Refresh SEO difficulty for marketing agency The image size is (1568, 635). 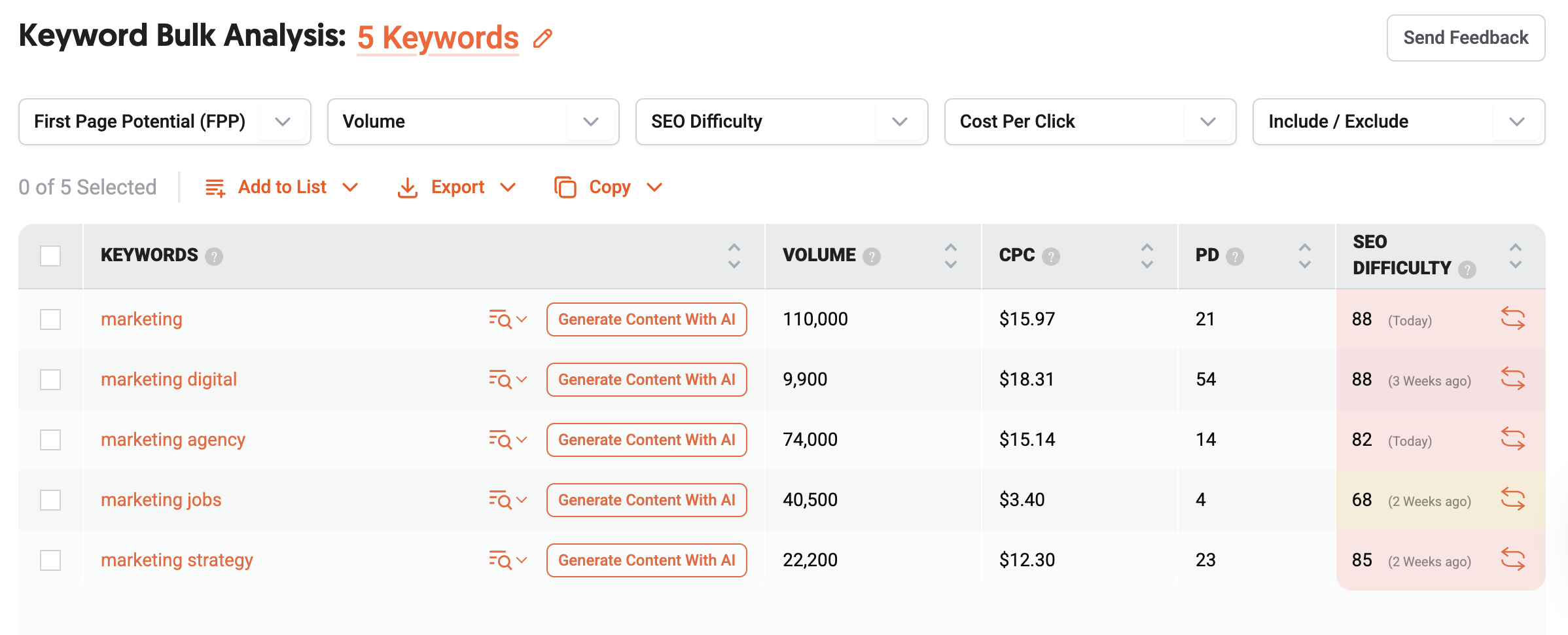tap(1512, 439)
